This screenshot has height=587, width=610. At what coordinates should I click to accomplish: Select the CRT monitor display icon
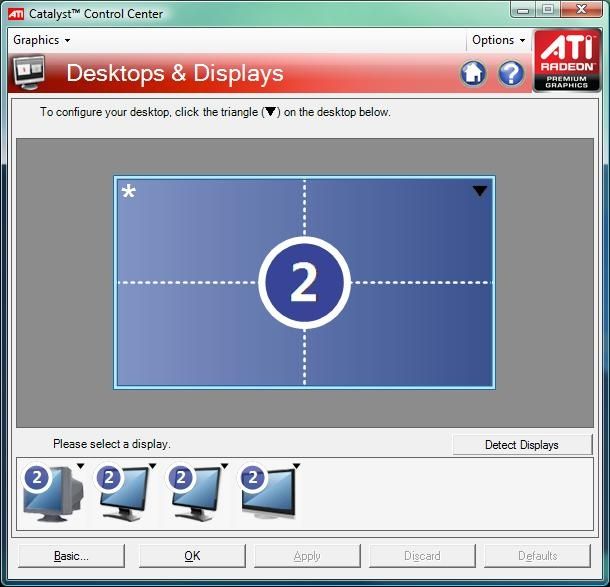pos(53,493)
